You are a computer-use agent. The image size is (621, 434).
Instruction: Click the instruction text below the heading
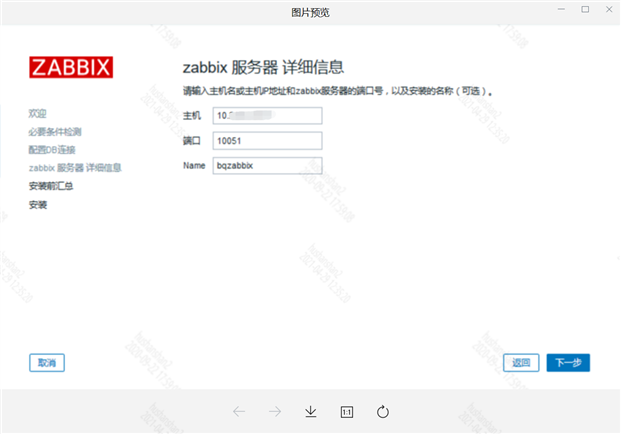point(337,91)
